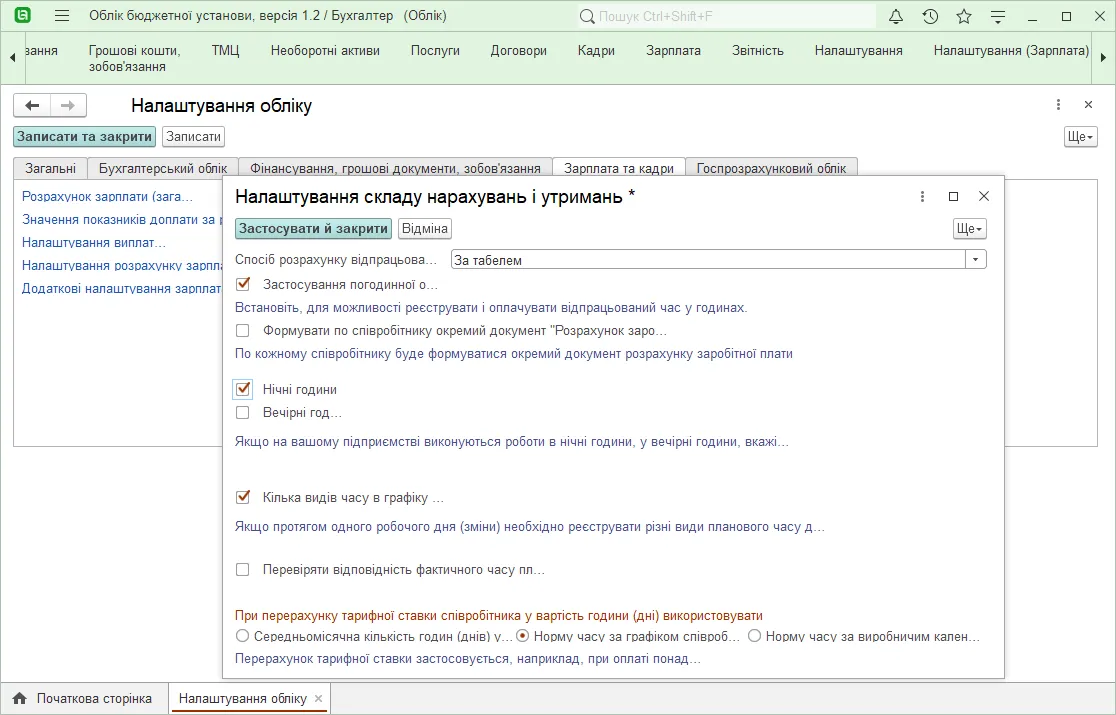Viewport: 1116px width, 715px height.
Task: Open Налаштування section
Action: point(858,51)
